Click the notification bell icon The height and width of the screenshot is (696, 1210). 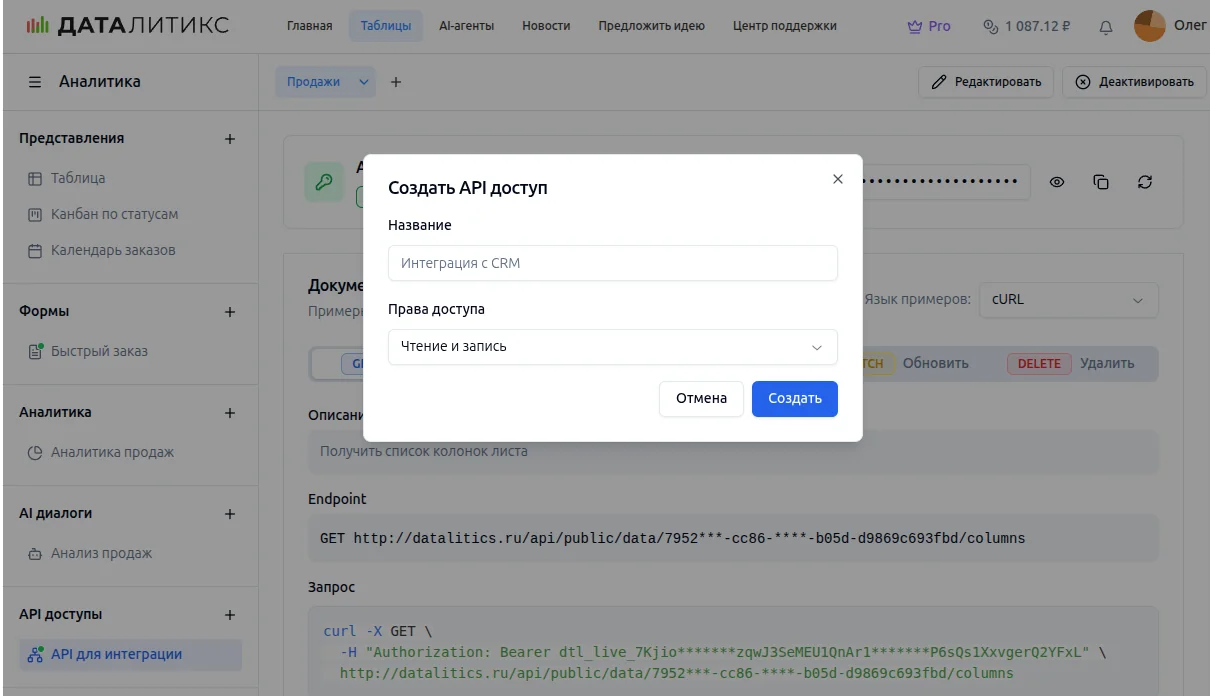[1105, 27]
